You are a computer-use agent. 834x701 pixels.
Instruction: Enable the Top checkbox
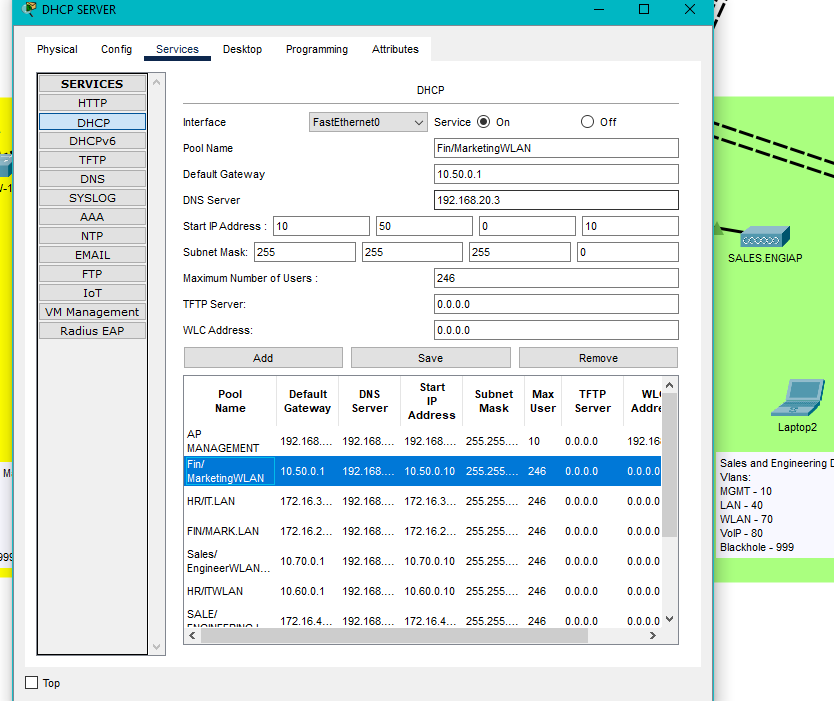point(32,683)
